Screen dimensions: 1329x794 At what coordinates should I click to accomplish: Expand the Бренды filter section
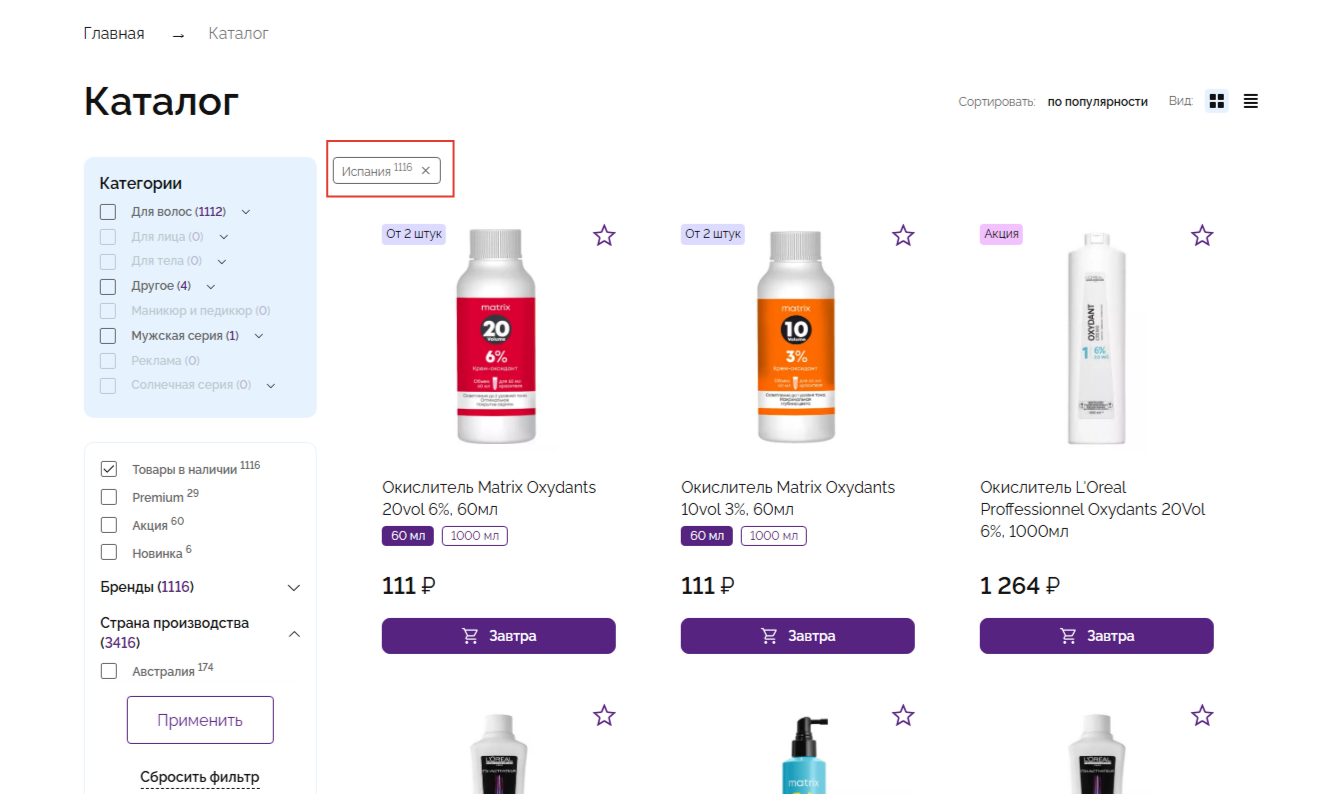(x=294, y=587)
